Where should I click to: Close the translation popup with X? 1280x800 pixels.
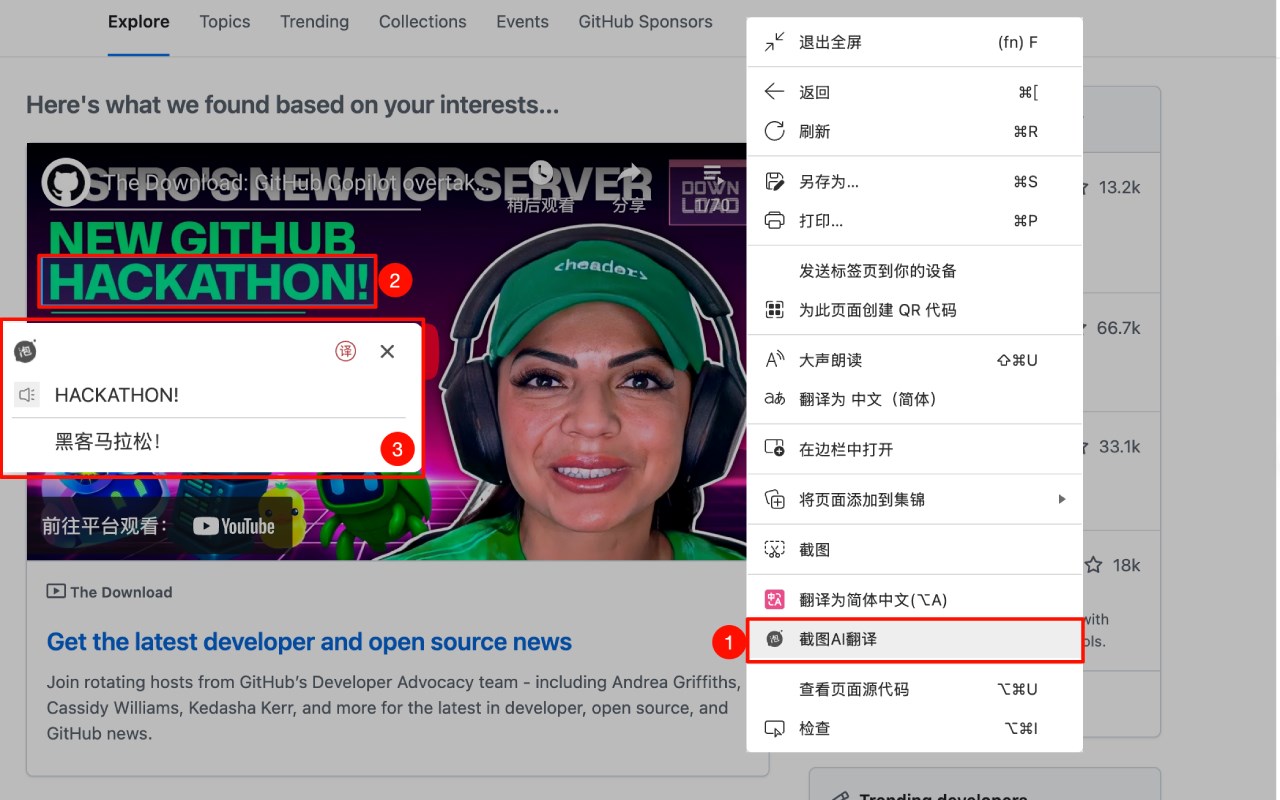tap(387, 351)
